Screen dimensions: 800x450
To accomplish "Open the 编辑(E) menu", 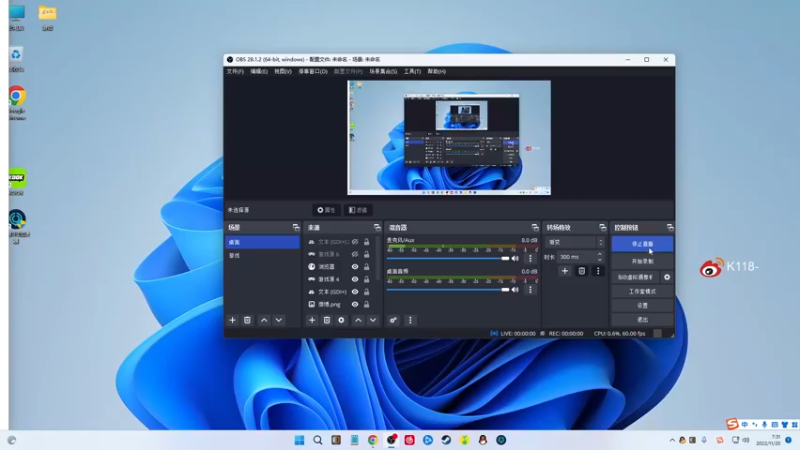I will [259, 71].
